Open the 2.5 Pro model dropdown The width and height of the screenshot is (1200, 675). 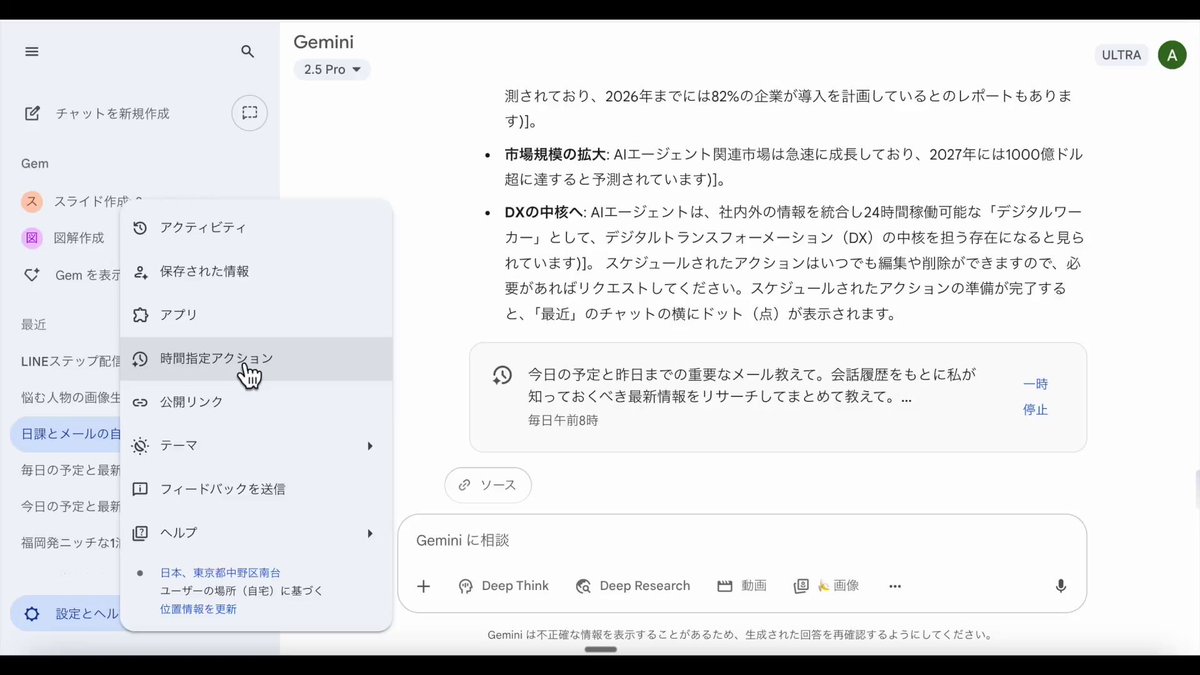tap(332, 70)
